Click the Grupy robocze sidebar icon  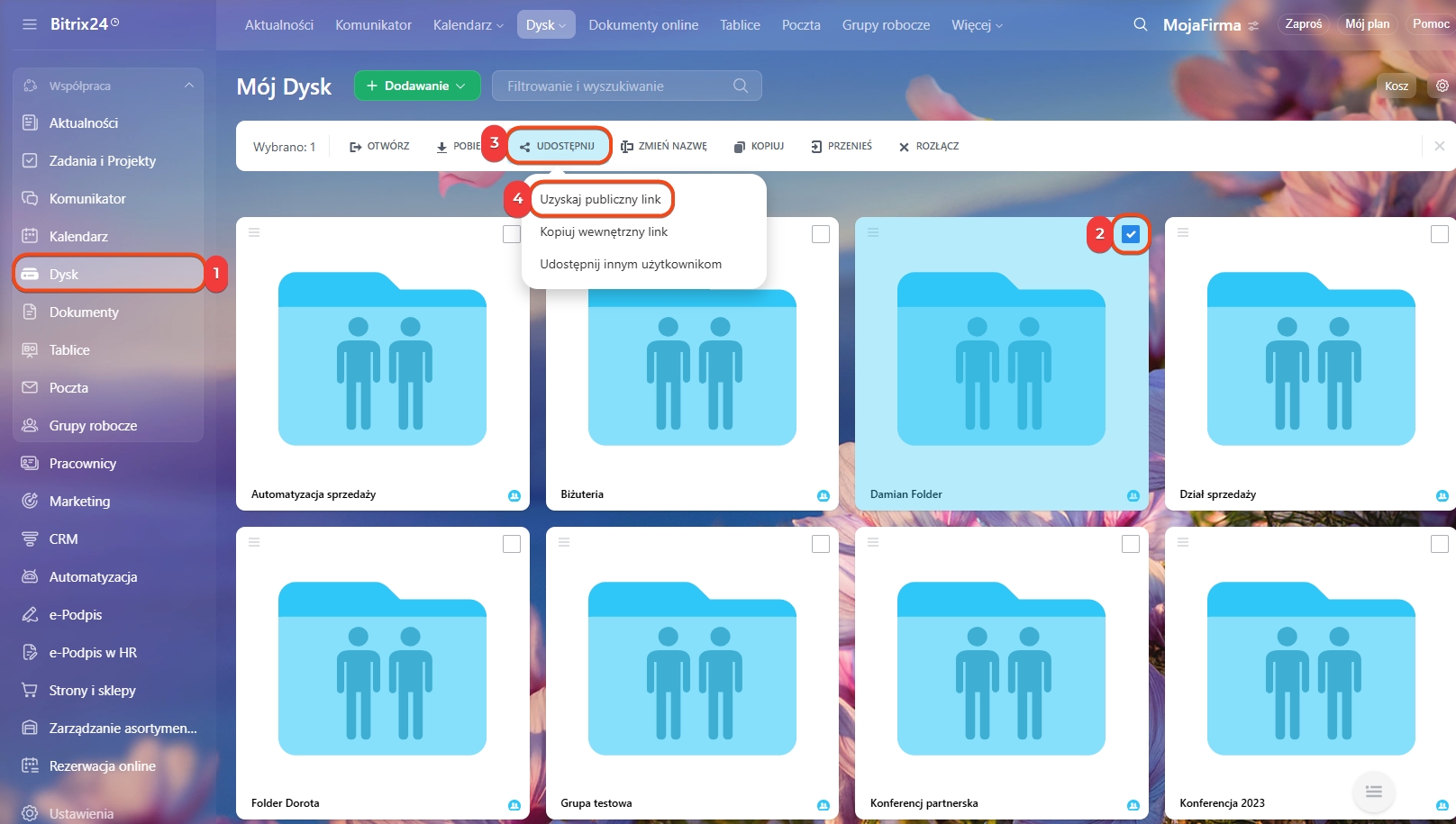click(x=30, y=425)
